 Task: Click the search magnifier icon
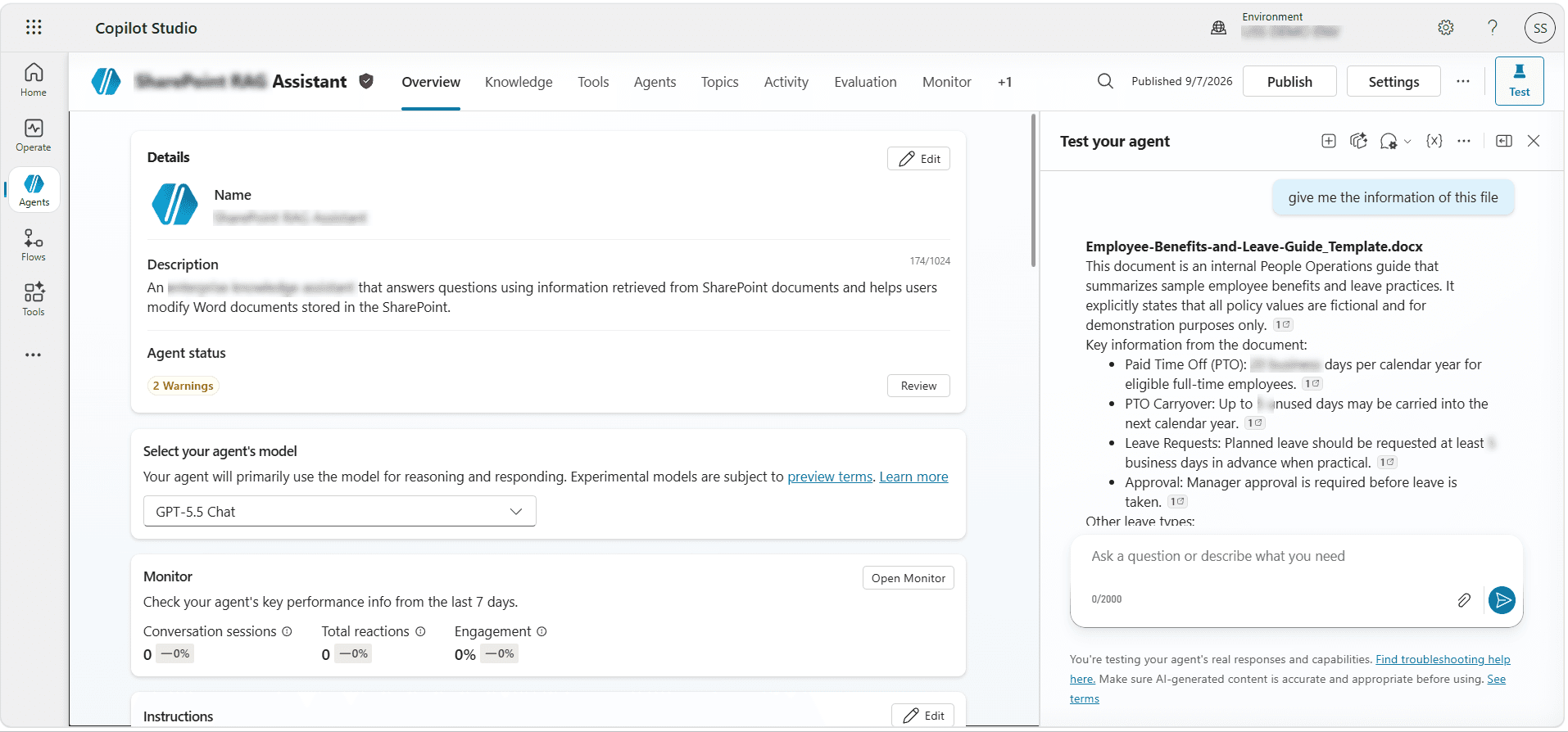click(1105, 81)
